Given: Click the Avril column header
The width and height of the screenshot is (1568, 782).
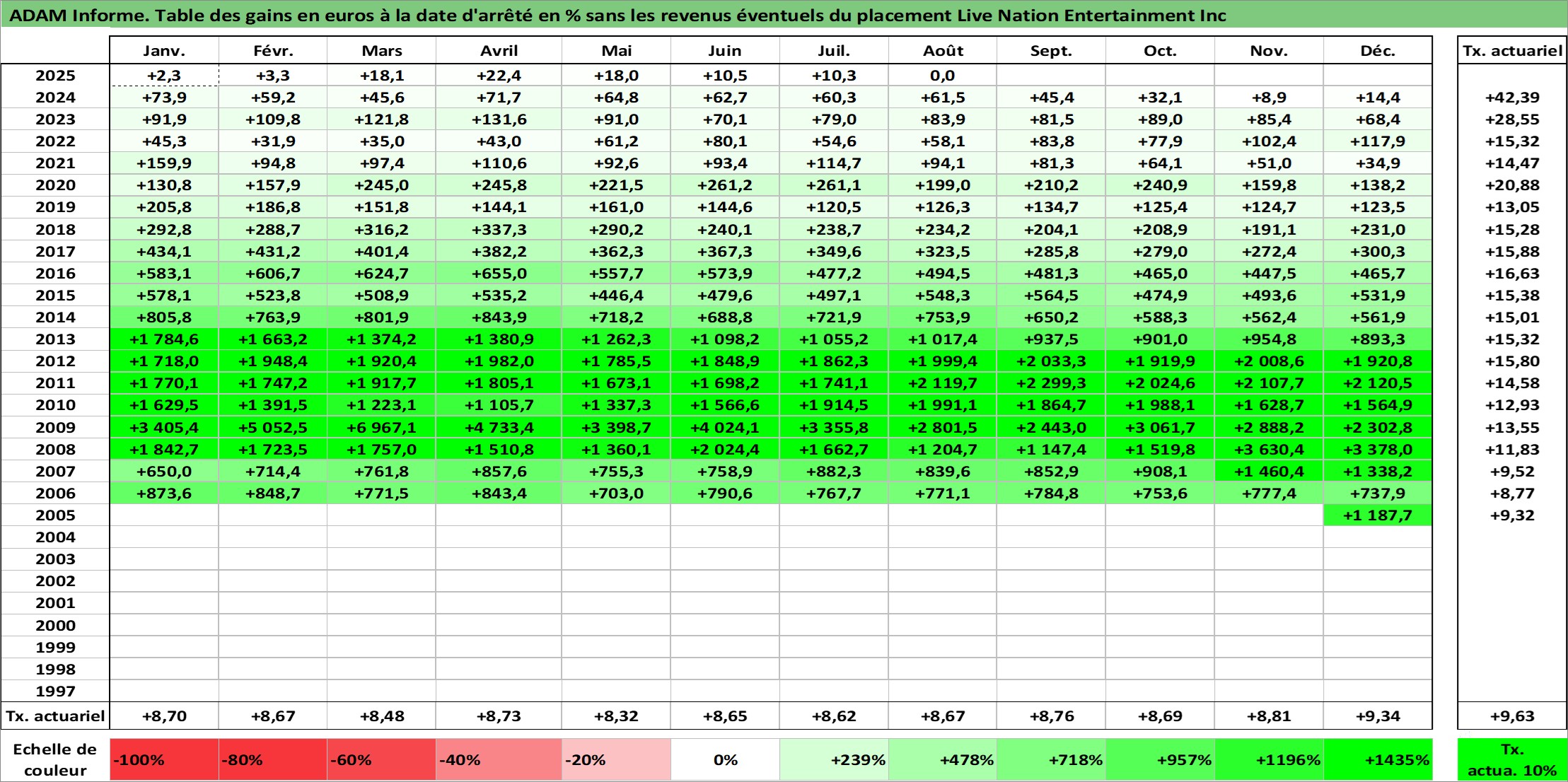Looking at the screenshot, I should [499, 50].
